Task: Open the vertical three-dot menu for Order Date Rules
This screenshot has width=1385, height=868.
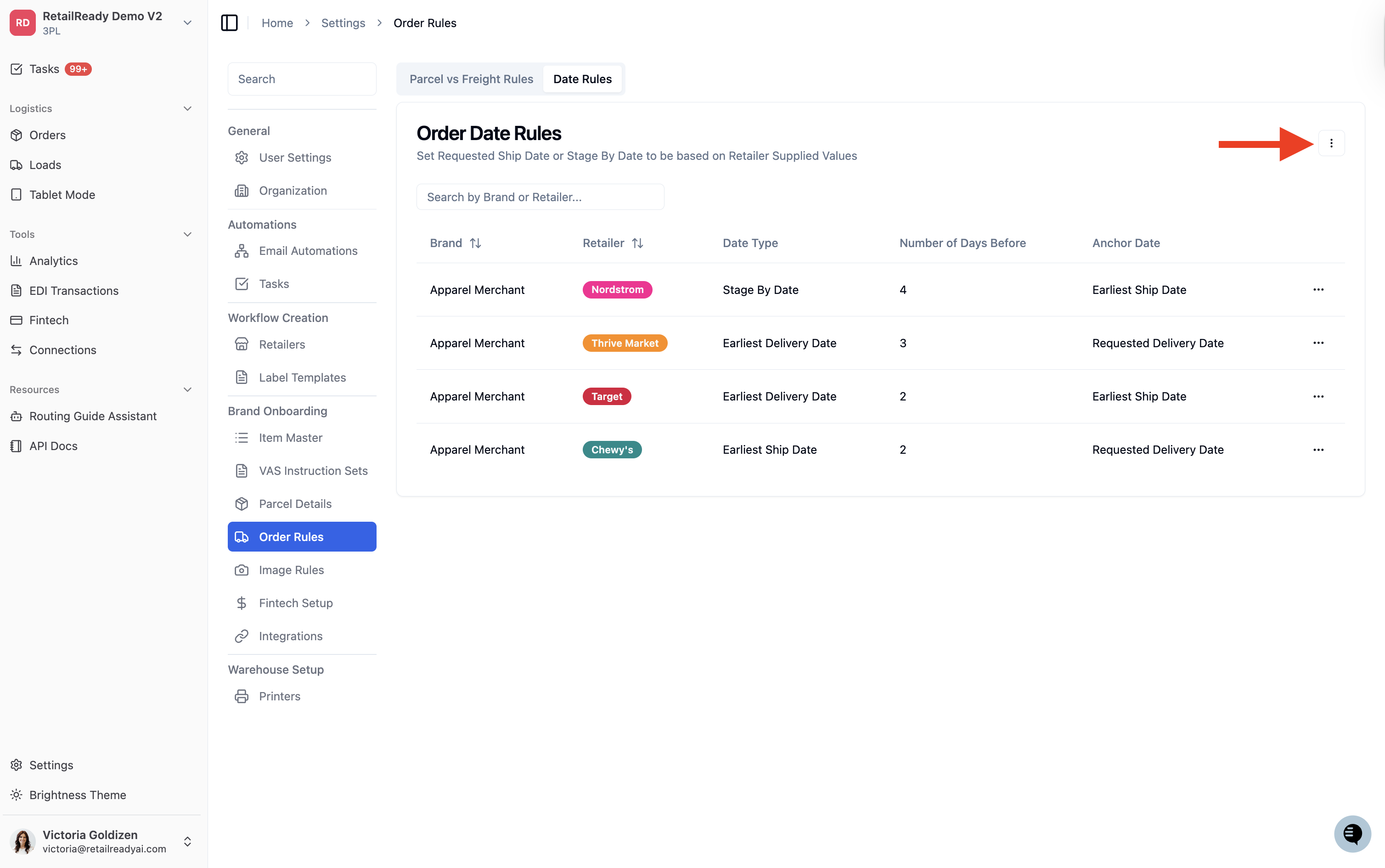Action: coord(1331,143)
